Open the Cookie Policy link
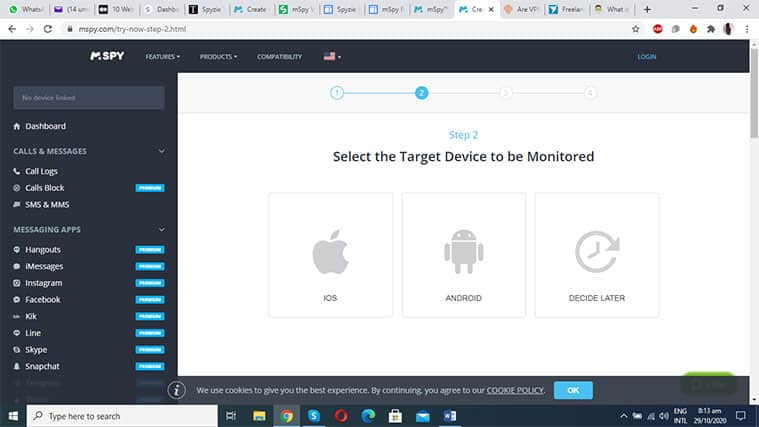 click(x=515, y=390)
